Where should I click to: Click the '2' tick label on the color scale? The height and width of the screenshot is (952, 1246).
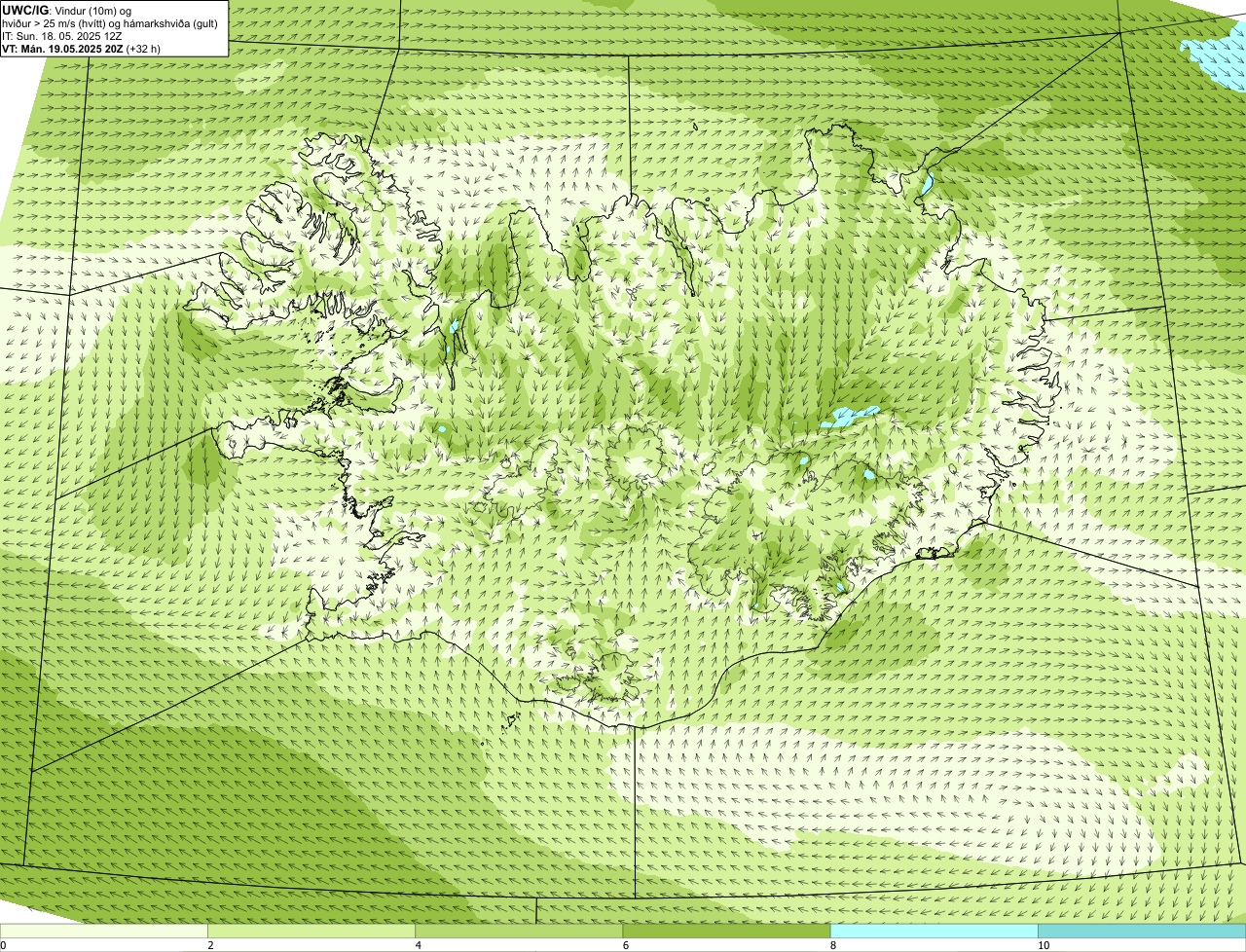pyautogui.click(x=210, y=945)
